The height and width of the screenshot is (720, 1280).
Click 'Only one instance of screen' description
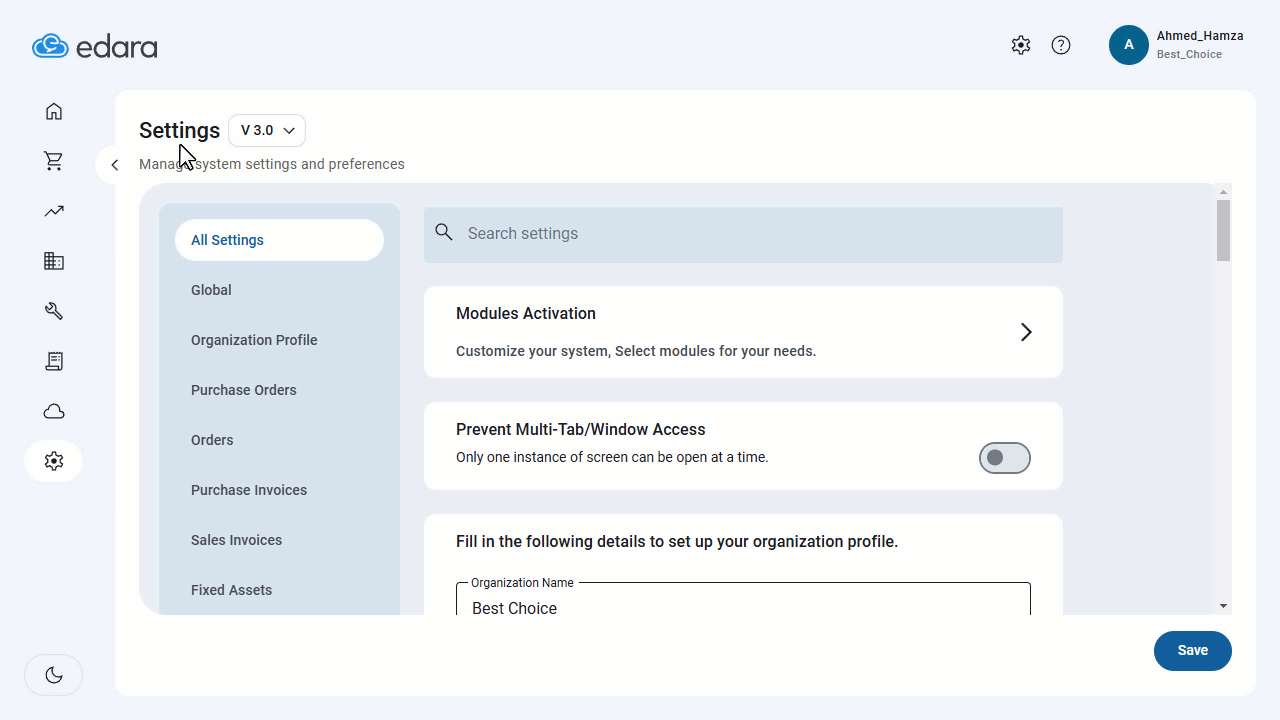click(612, 457)
